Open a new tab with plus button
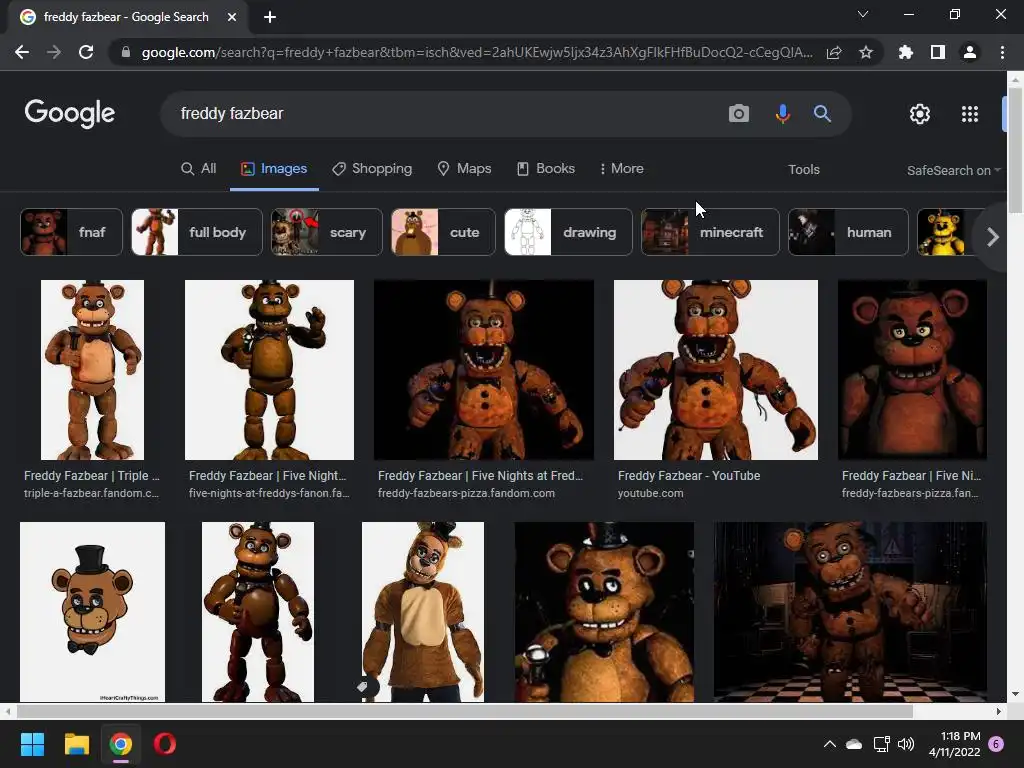The width and height of the screenshot is (1024, 768). pos(270,17)
